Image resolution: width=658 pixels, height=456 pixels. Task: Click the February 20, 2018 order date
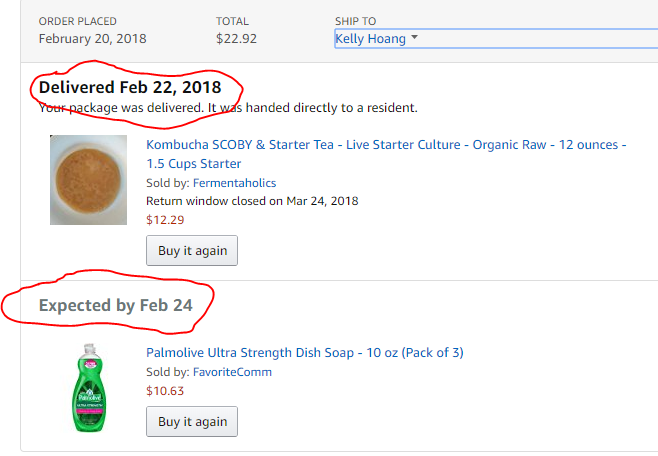[92, 39]
